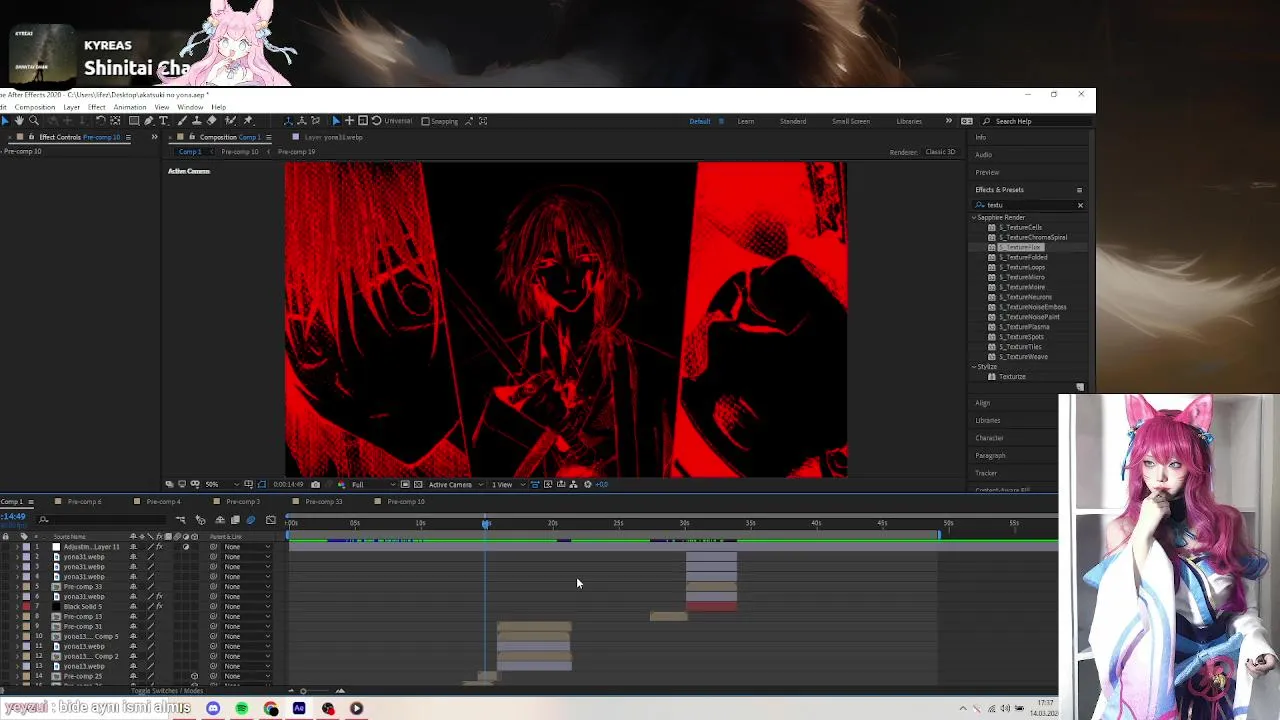Switch to Pre-comp 33 timeline tab
Screen dimensions: 1280x720
coord(323,502)
